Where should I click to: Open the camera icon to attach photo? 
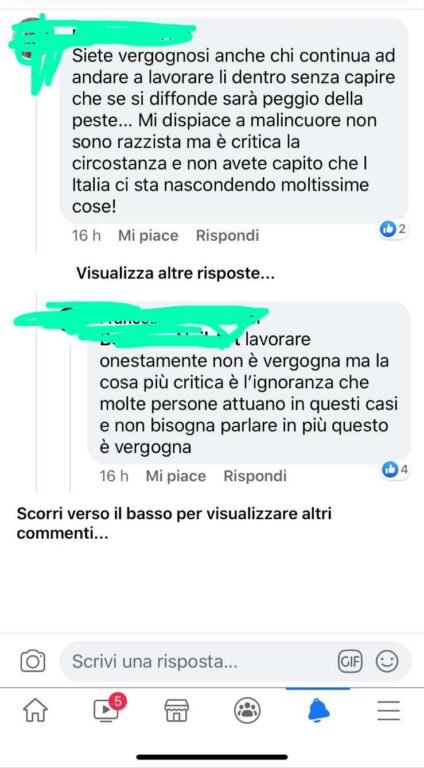click(x=33, y=662)
